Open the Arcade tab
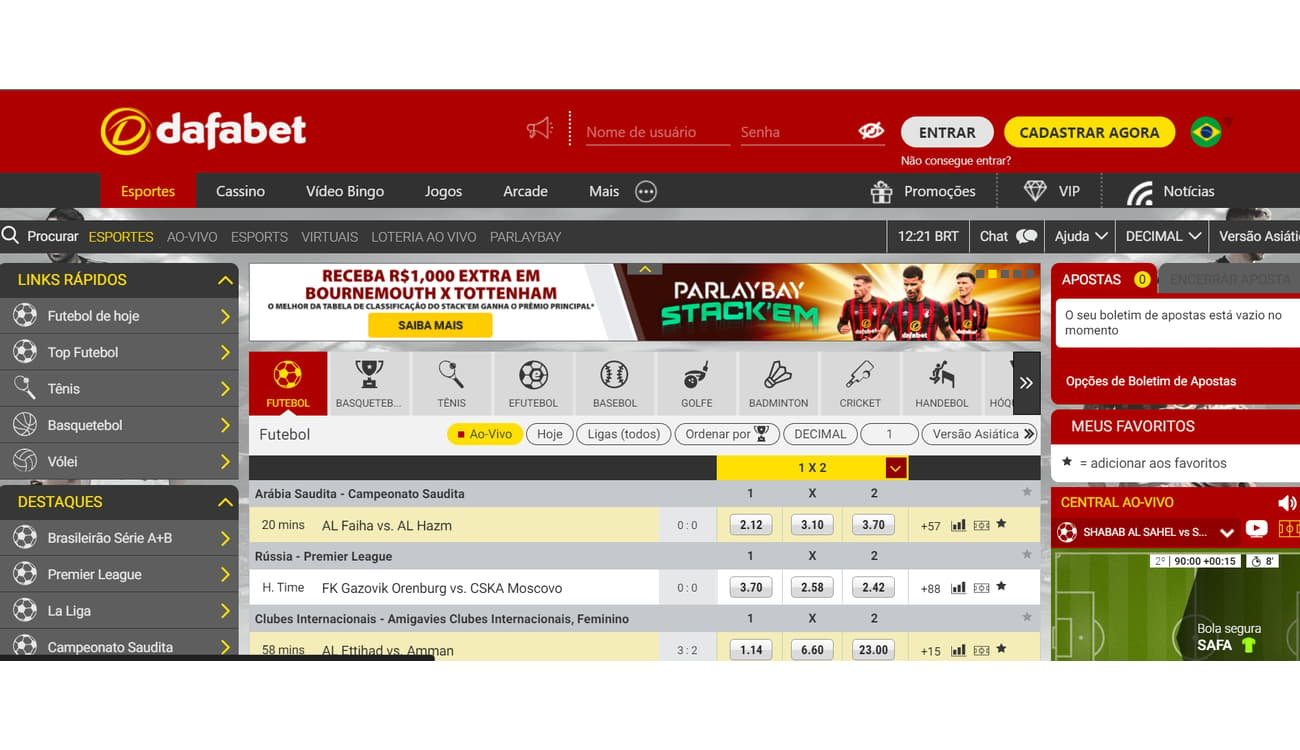Image resolution: width=1300 pixels, height=750 pixels. pyautogui.click(x=525, y=191)
